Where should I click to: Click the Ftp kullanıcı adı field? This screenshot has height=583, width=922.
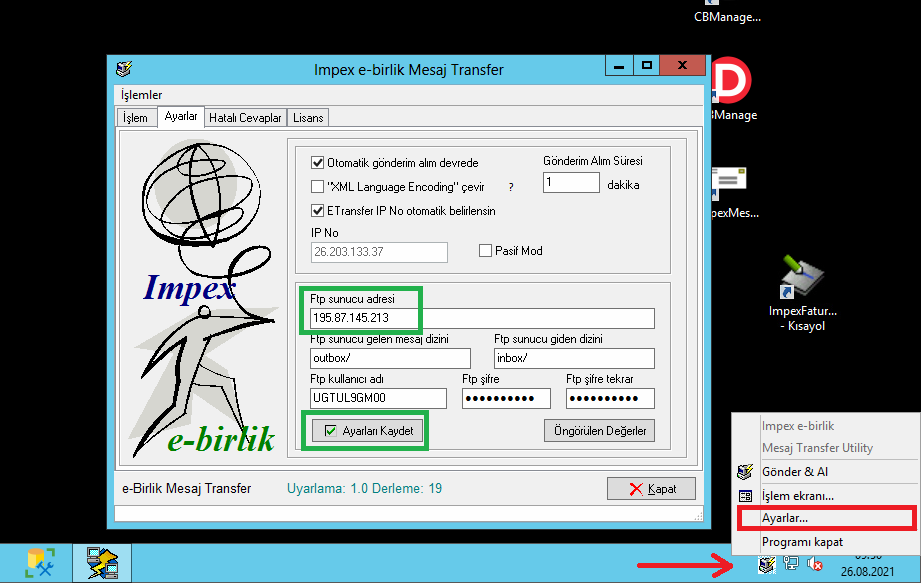(x=378, y=398)
